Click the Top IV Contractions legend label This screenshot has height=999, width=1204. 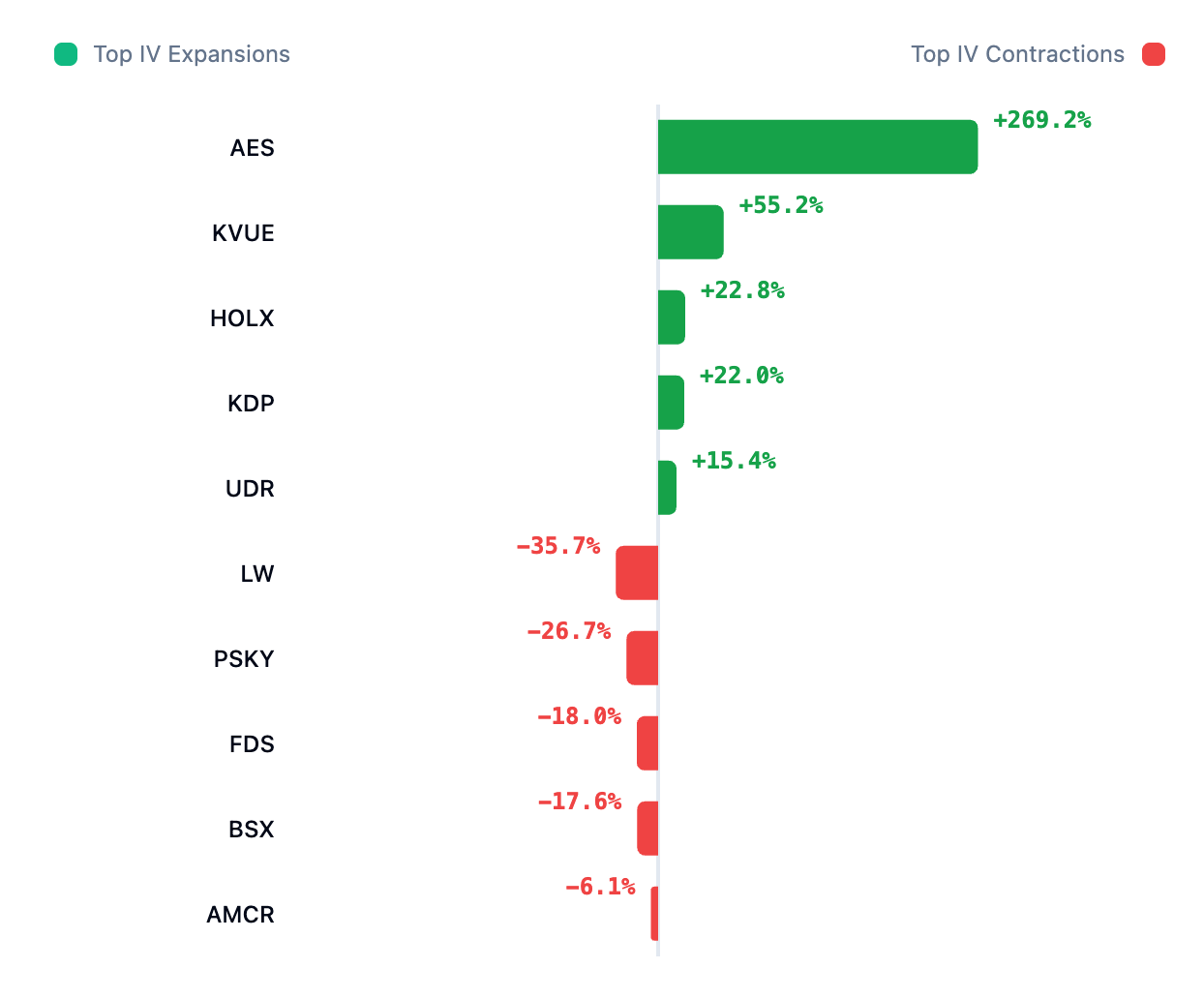pos(1017,54)
